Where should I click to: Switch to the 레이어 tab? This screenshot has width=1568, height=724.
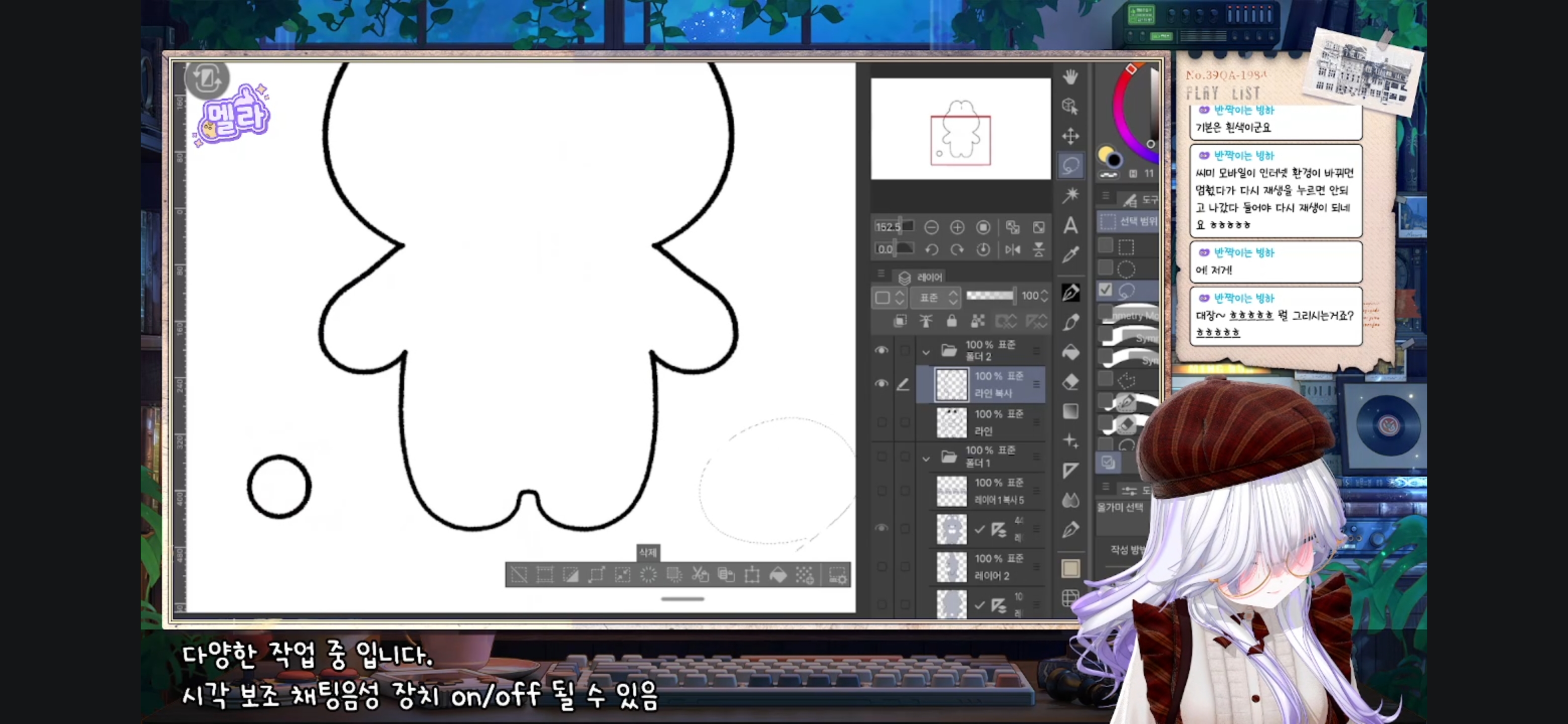coord(920,277)
